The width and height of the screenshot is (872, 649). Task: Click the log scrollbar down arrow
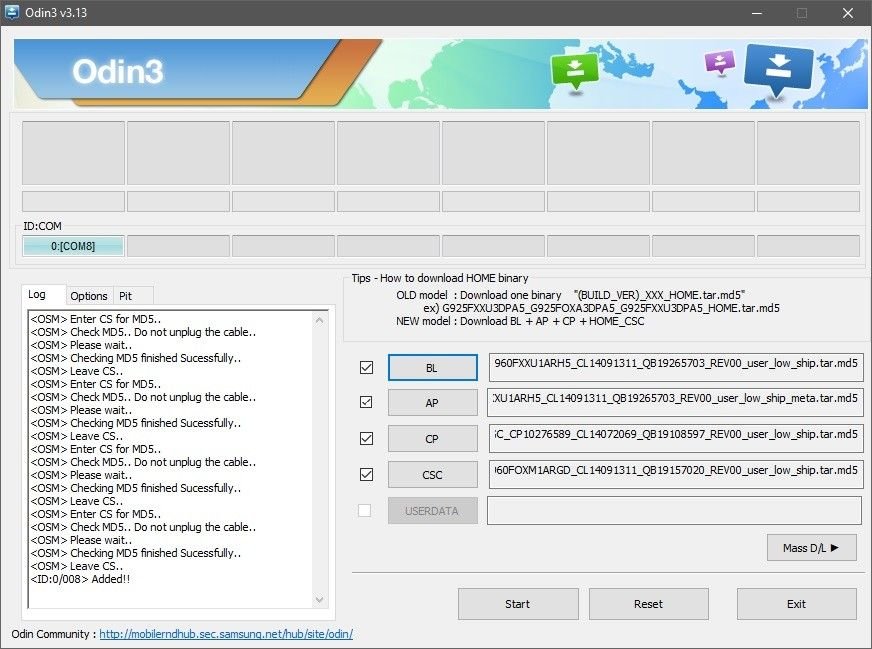(x=319, y=599)
